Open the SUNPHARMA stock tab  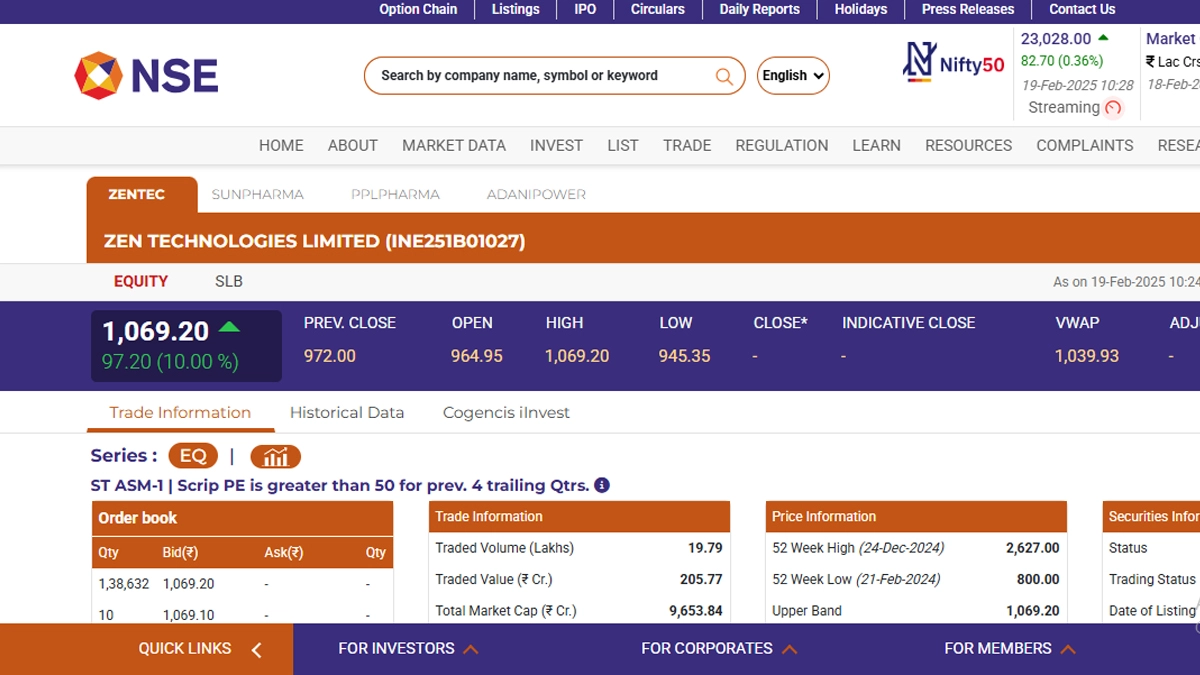tap(257, 194)
